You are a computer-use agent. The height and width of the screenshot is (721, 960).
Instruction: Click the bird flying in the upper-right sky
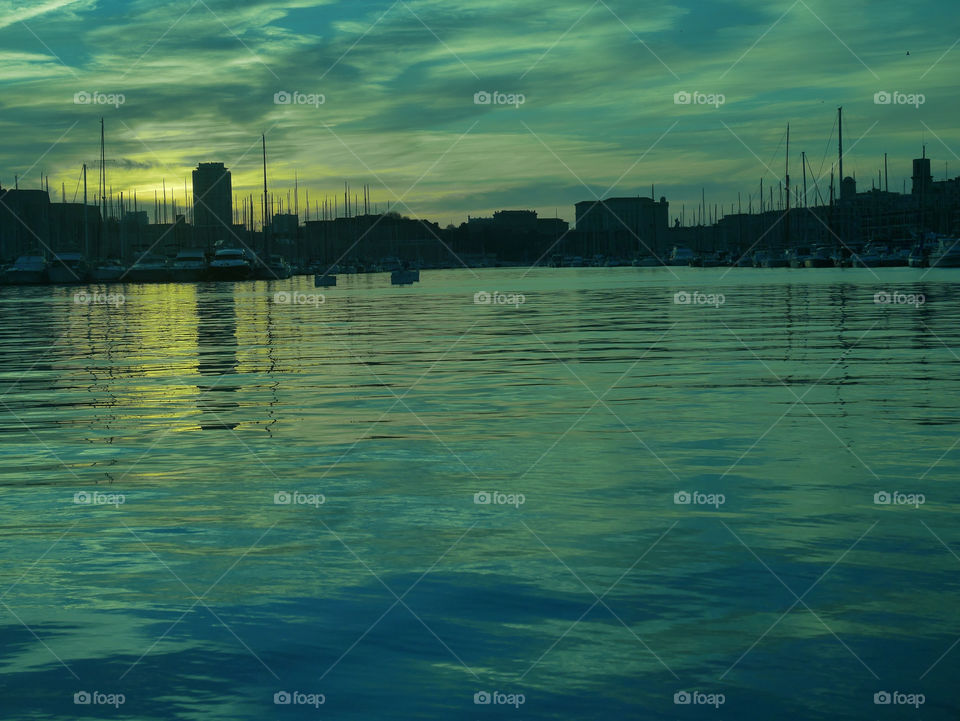pyautogui.click(x=907, y=52)
